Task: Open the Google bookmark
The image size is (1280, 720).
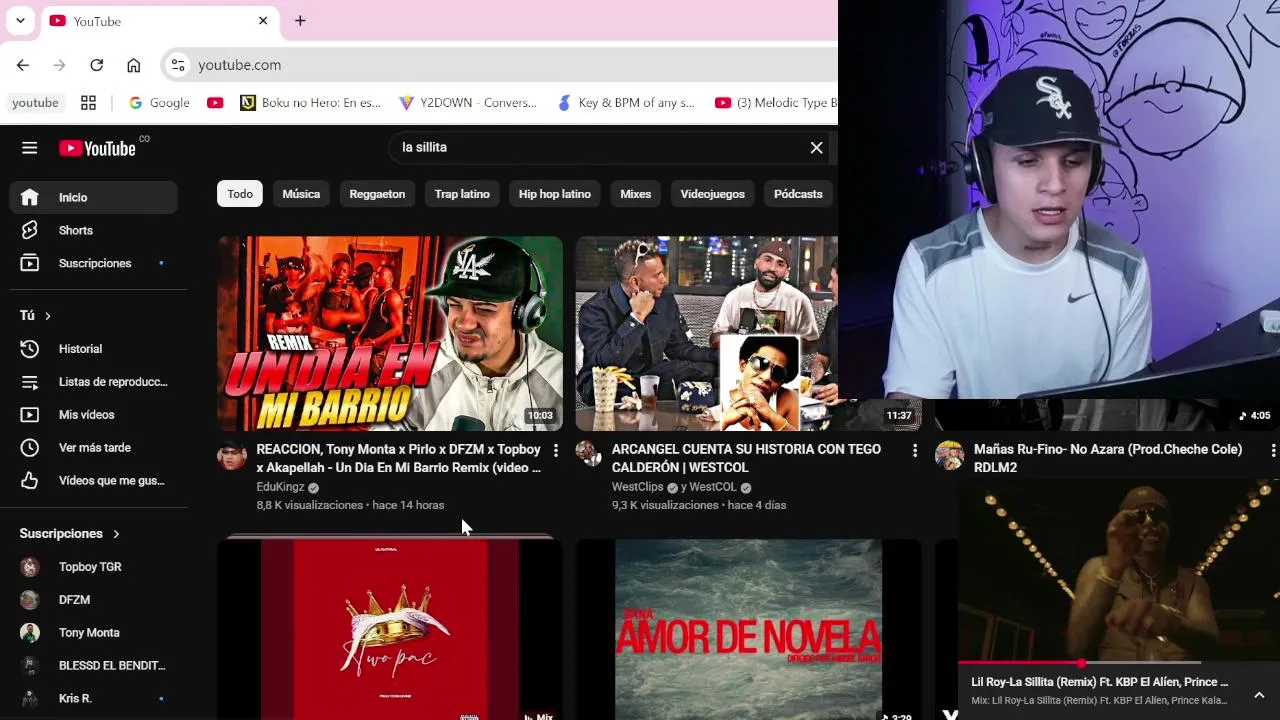Action: 159,103
